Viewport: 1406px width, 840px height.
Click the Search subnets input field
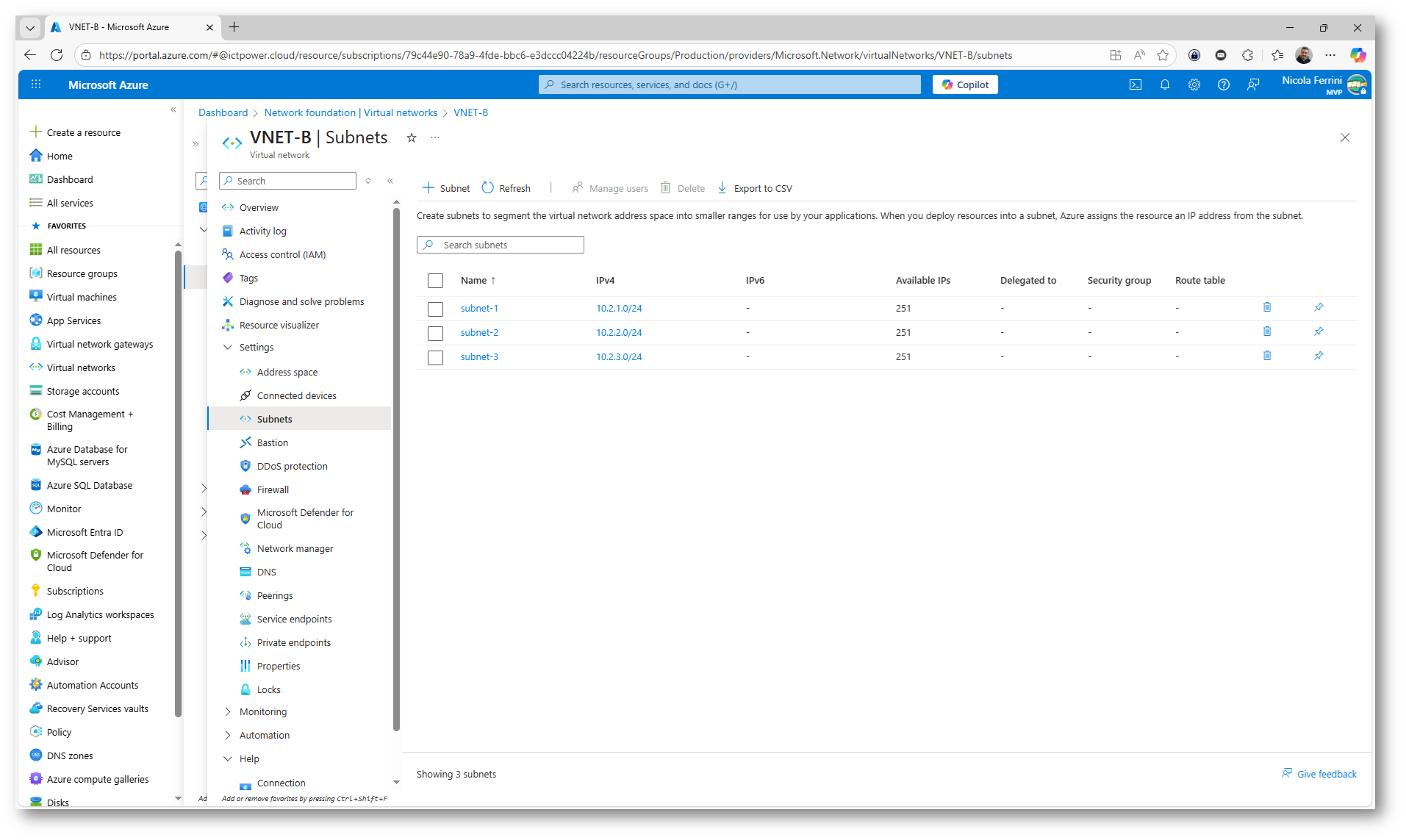pos(507,245)
